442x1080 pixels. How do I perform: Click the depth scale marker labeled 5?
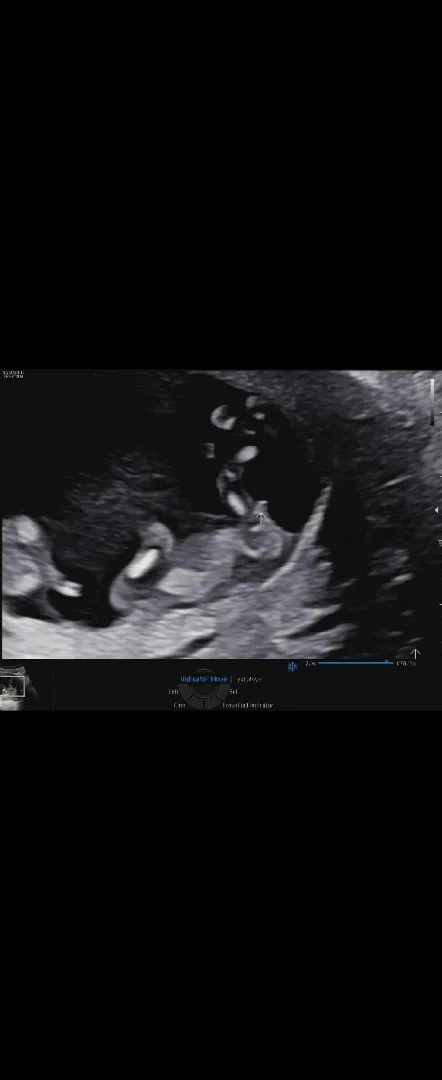[439, 543]
